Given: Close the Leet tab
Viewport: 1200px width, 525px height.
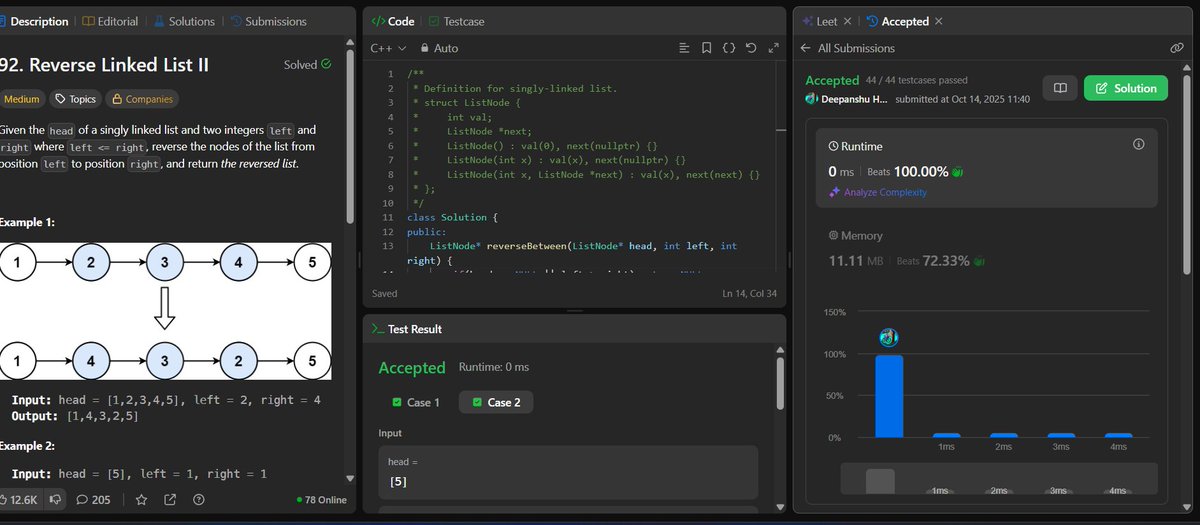Looking at the screenshot, I should pyautogui.click(x=848, y=21).
